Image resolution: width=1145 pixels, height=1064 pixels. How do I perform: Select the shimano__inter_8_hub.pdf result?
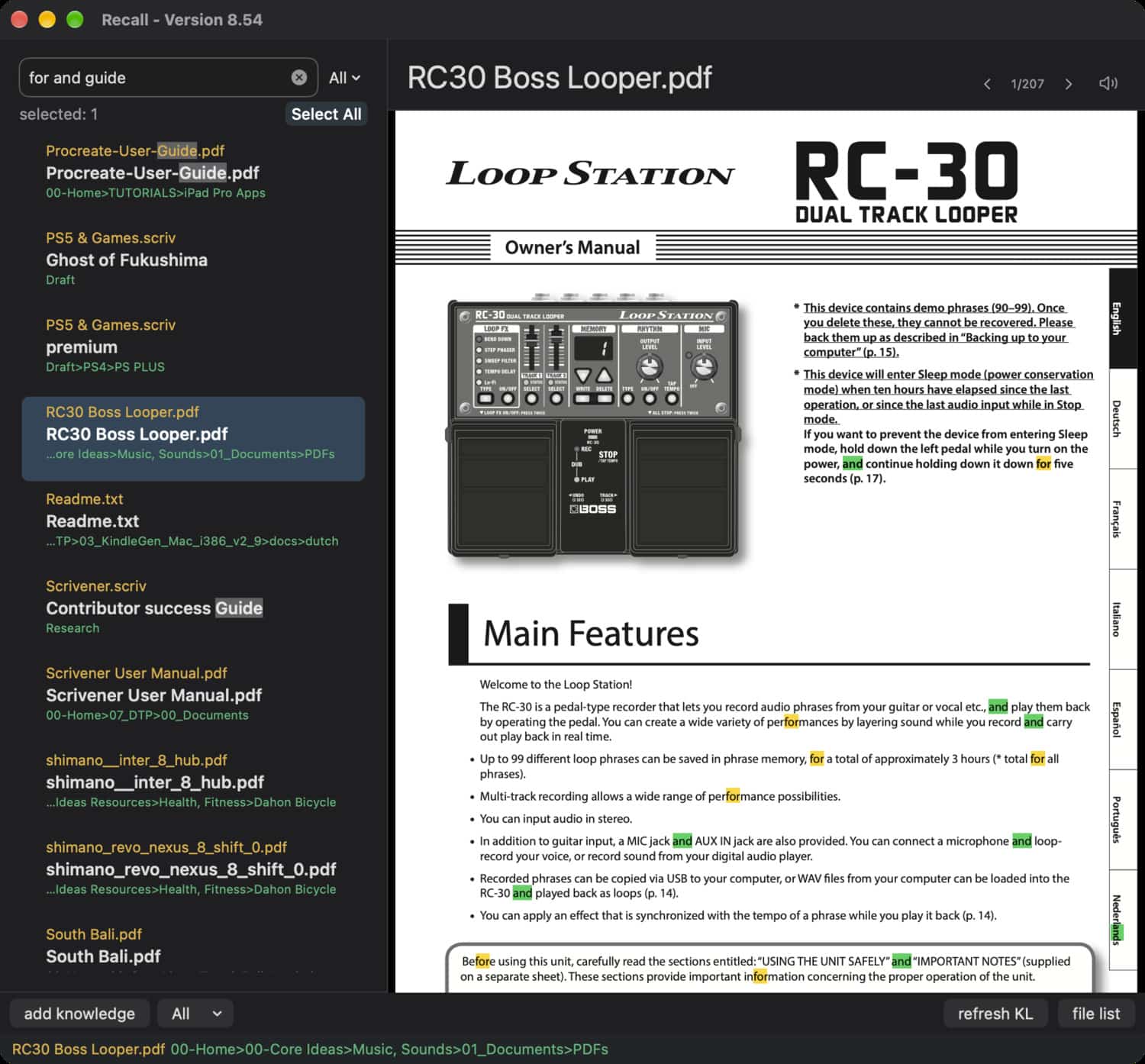click(x=193, y=781)
